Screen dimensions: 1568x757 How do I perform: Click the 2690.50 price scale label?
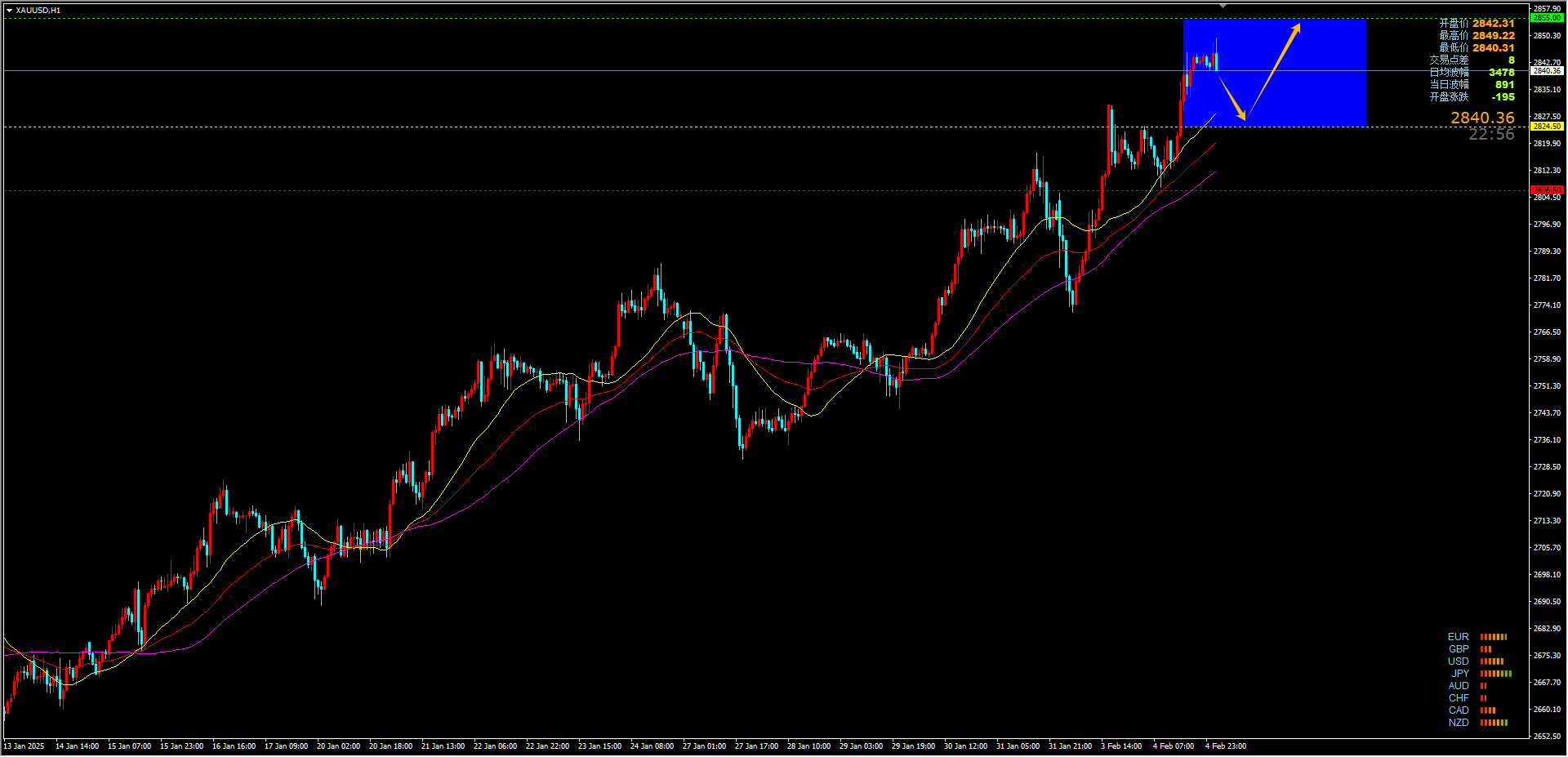click(1547, 602)
